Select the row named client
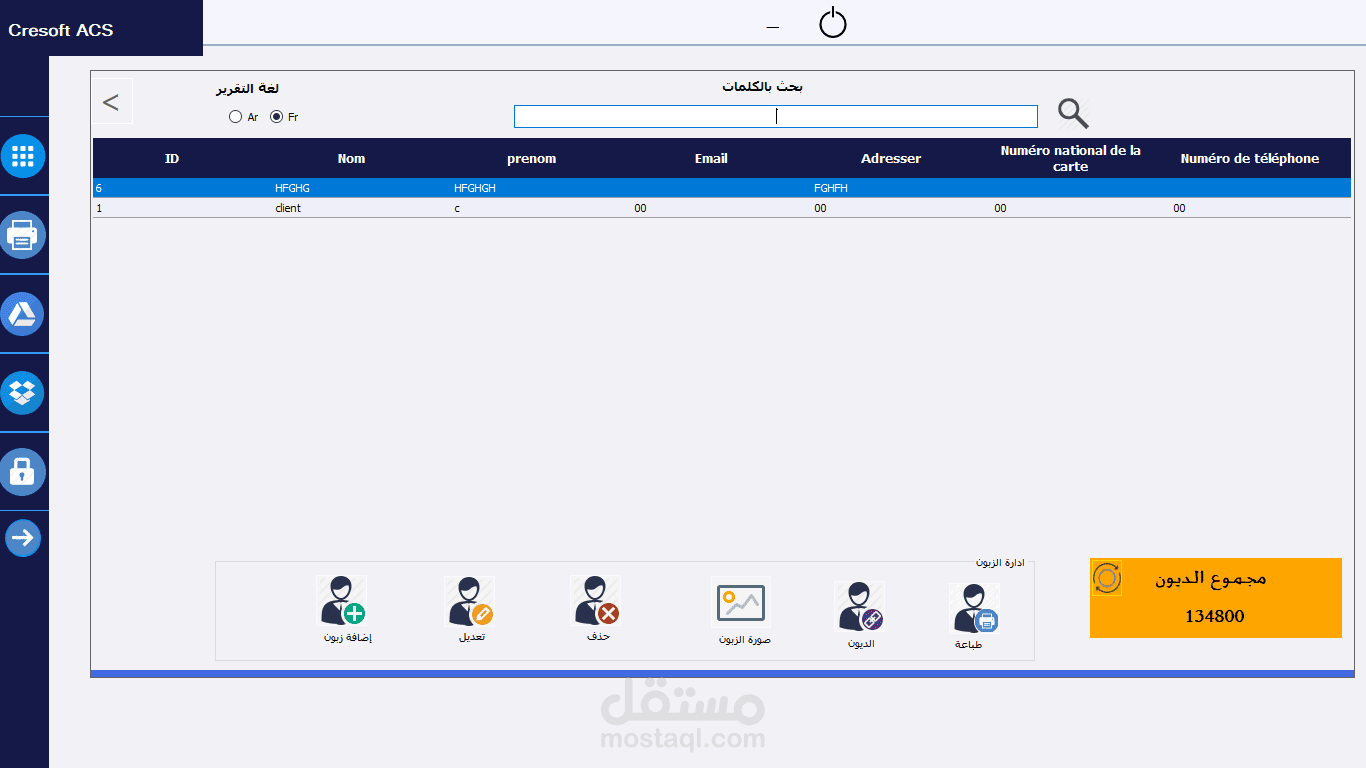The image size is (1366, 768). click(722, 208)
